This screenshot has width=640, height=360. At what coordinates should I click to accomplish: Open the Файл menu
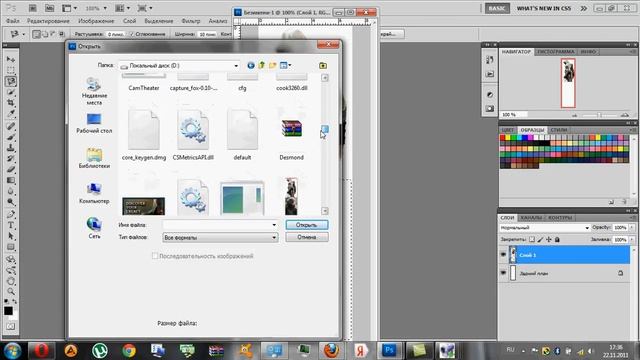pyautogui.click(x=13, y=21)
